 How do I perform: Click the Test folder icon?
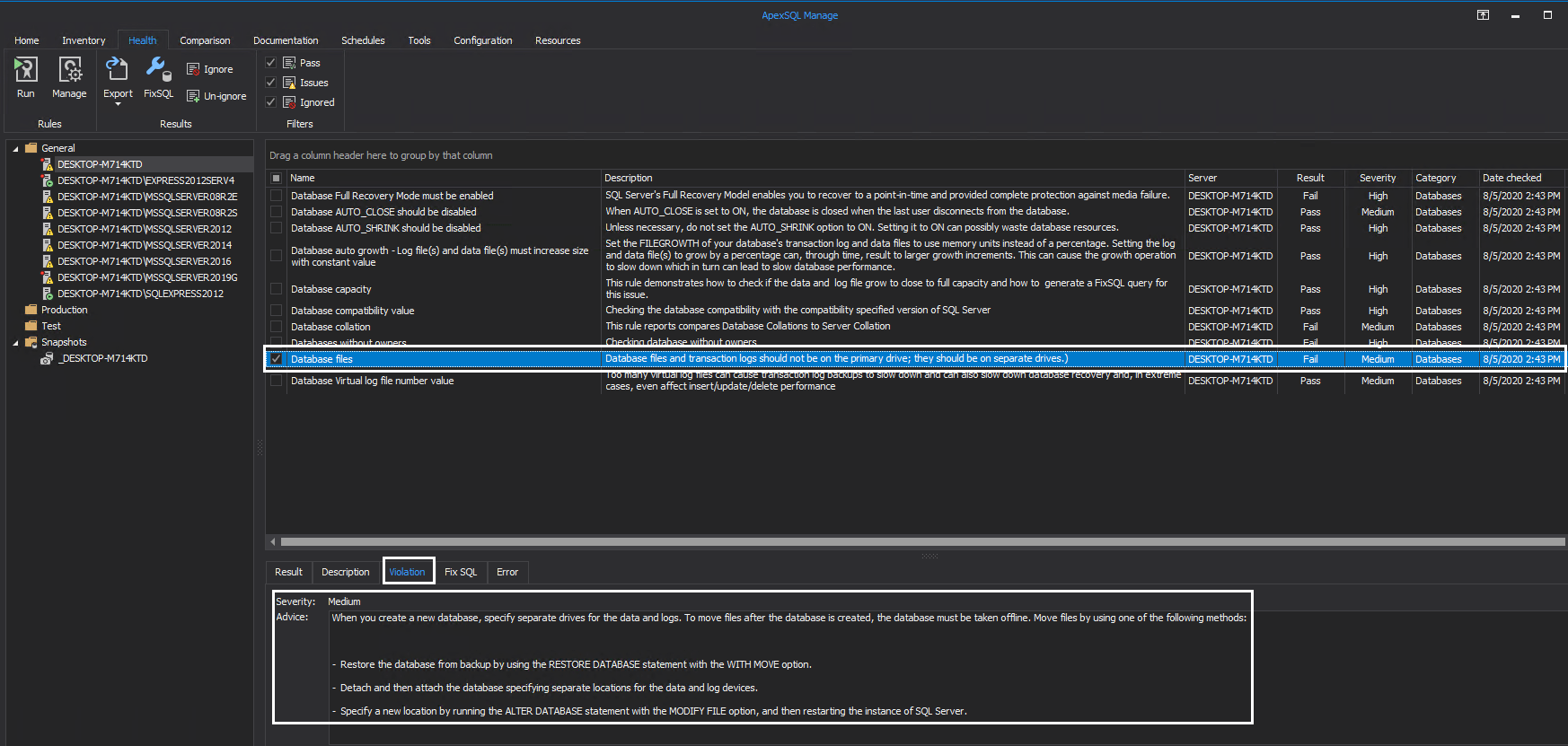[x=31, y=326]
